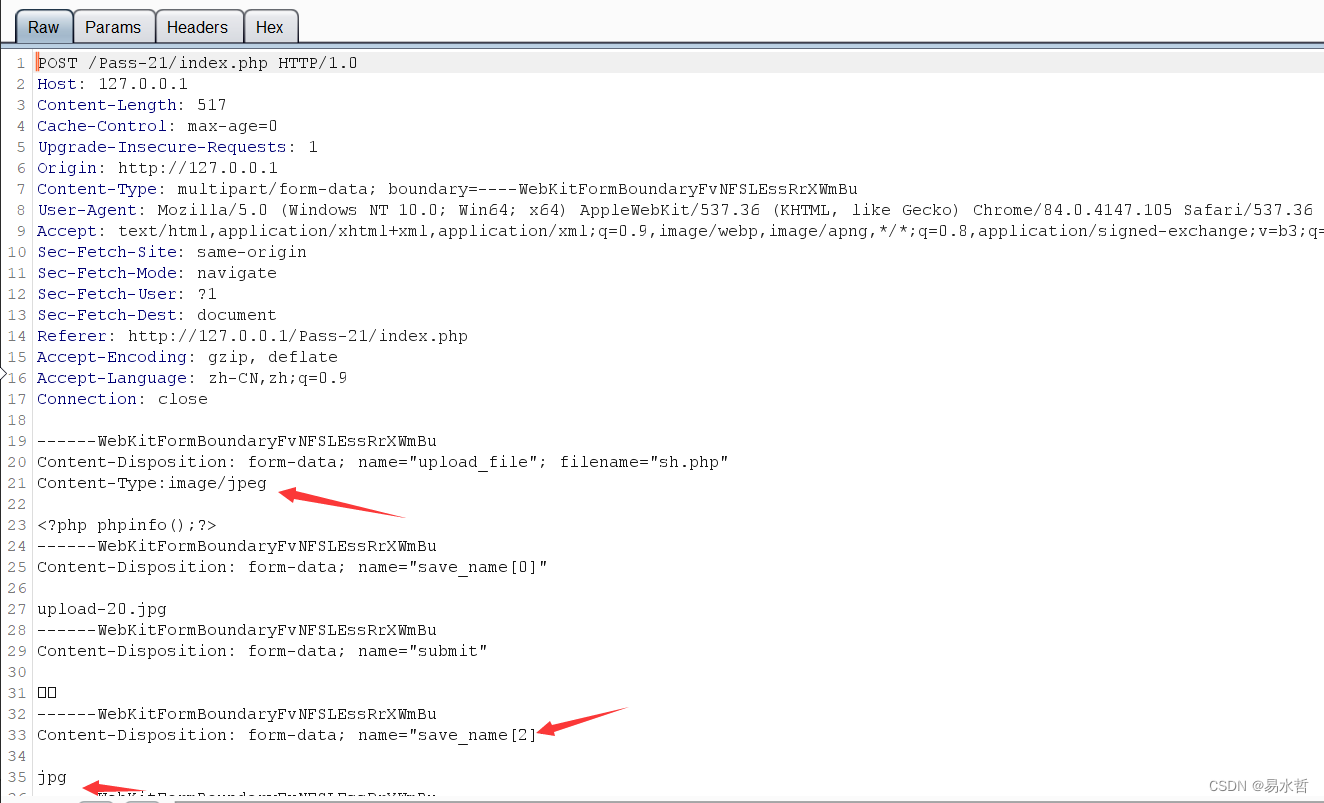Switch to the Raw tab
The width and height of the screenshot is (1324, 803).
click(43, 27)
